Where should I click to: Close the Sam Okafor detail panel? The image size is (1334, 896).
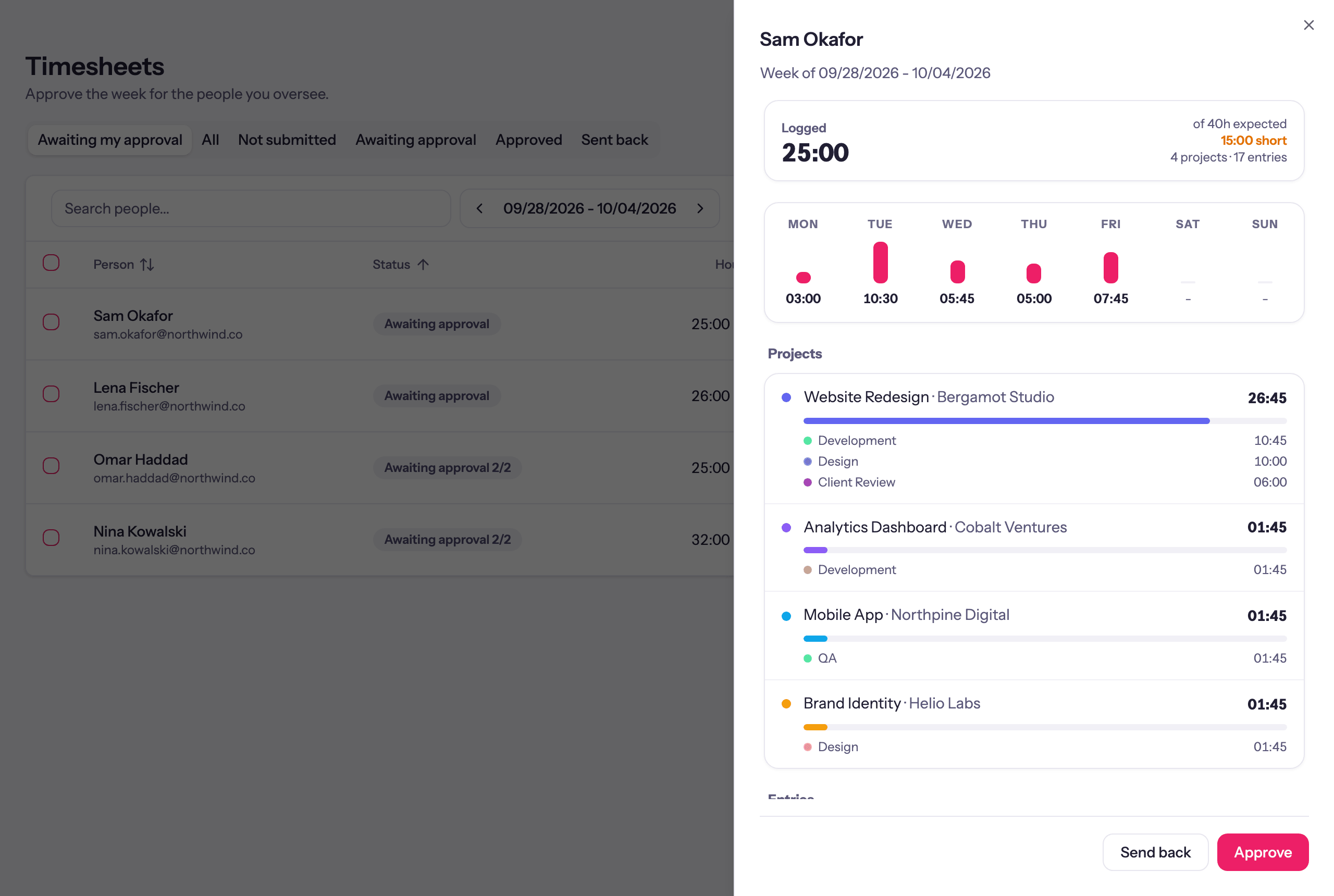coord(1308,25)
